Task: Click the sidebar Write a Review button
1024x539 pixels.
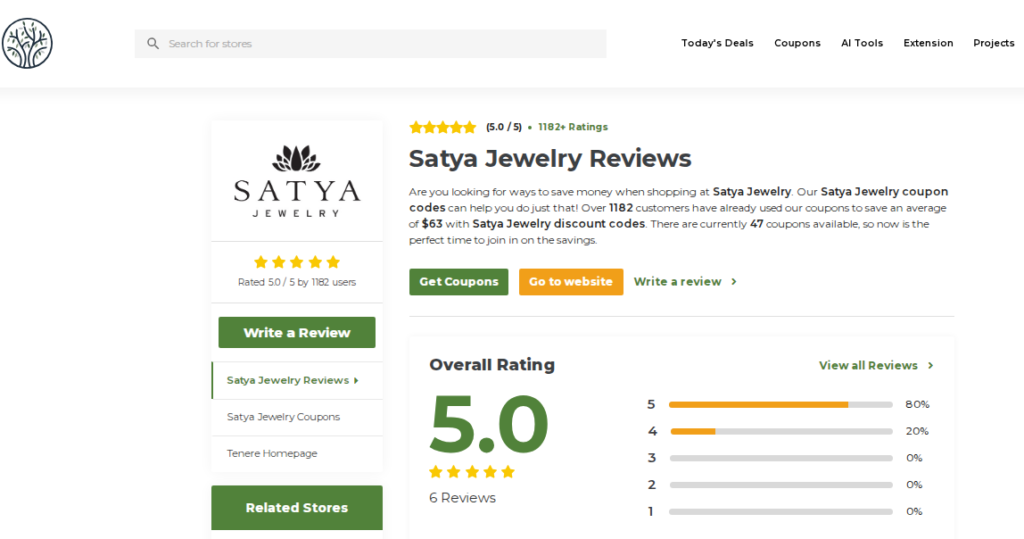Action: click(296, 333)
